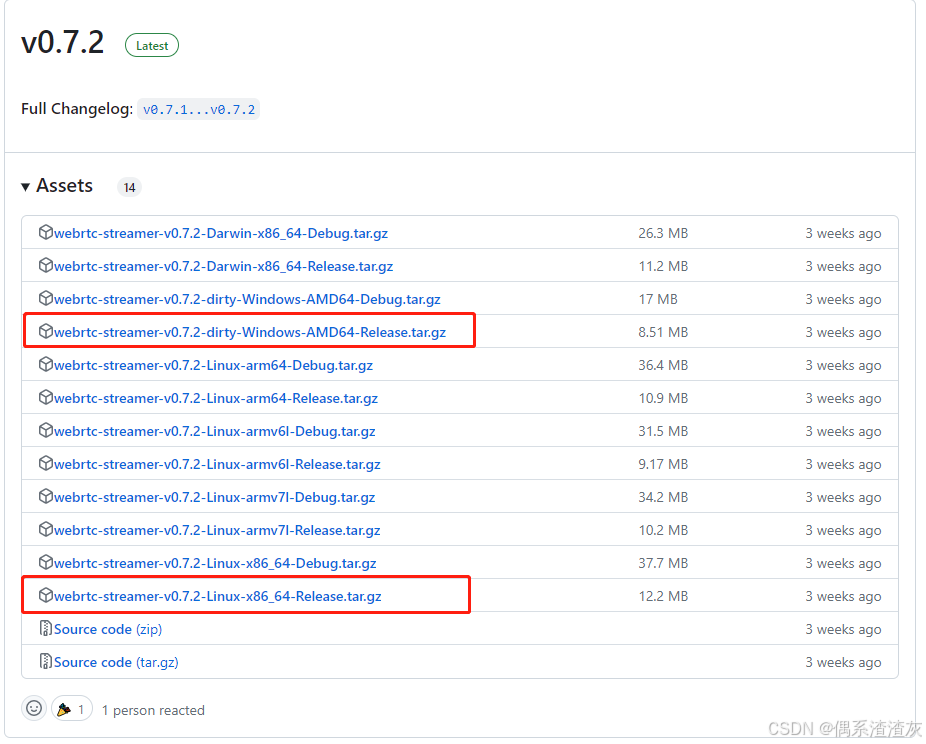Viewport: 926px width, 744px height.
Task: Click the 'Full Changelog:' label
Action: tap(77, 109)
